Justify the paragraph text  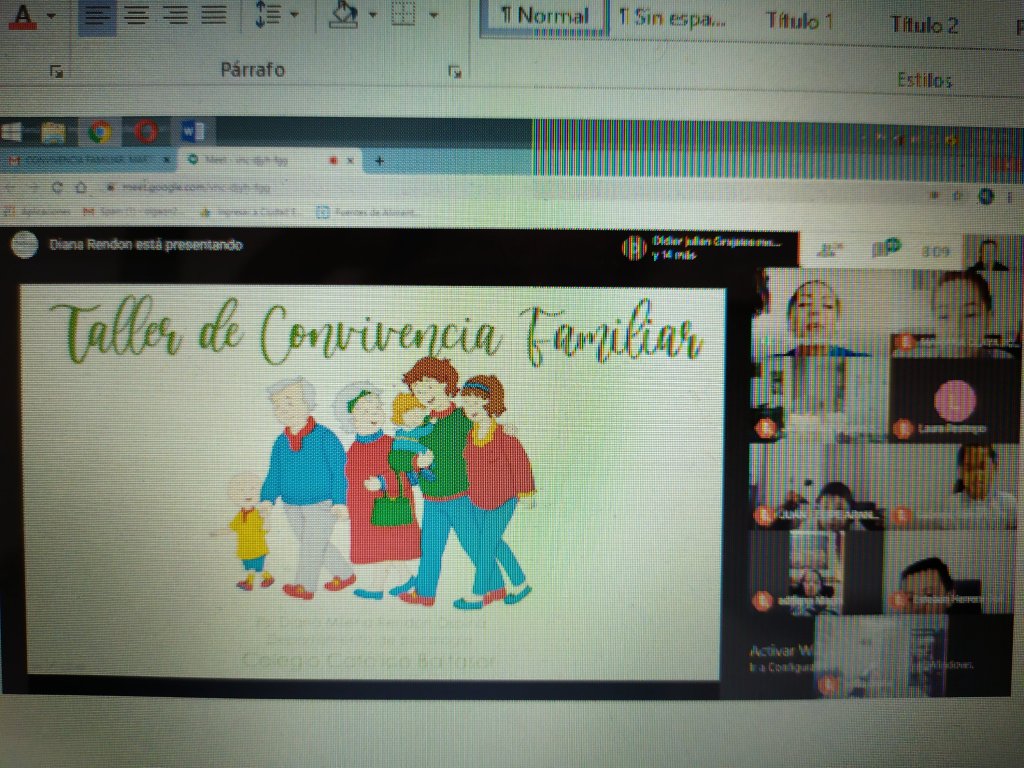pyautogui.click(x=213, y=15)
